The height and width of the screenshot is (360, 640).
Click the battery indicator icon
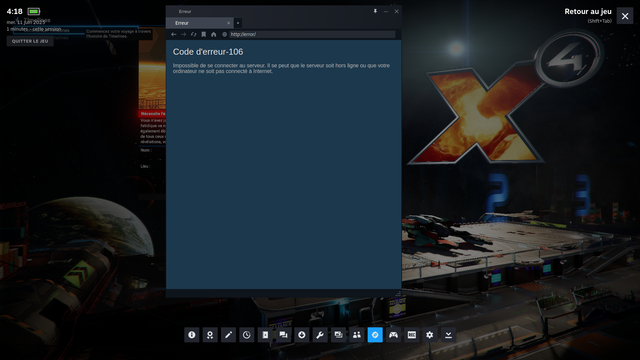pos(34,11)
